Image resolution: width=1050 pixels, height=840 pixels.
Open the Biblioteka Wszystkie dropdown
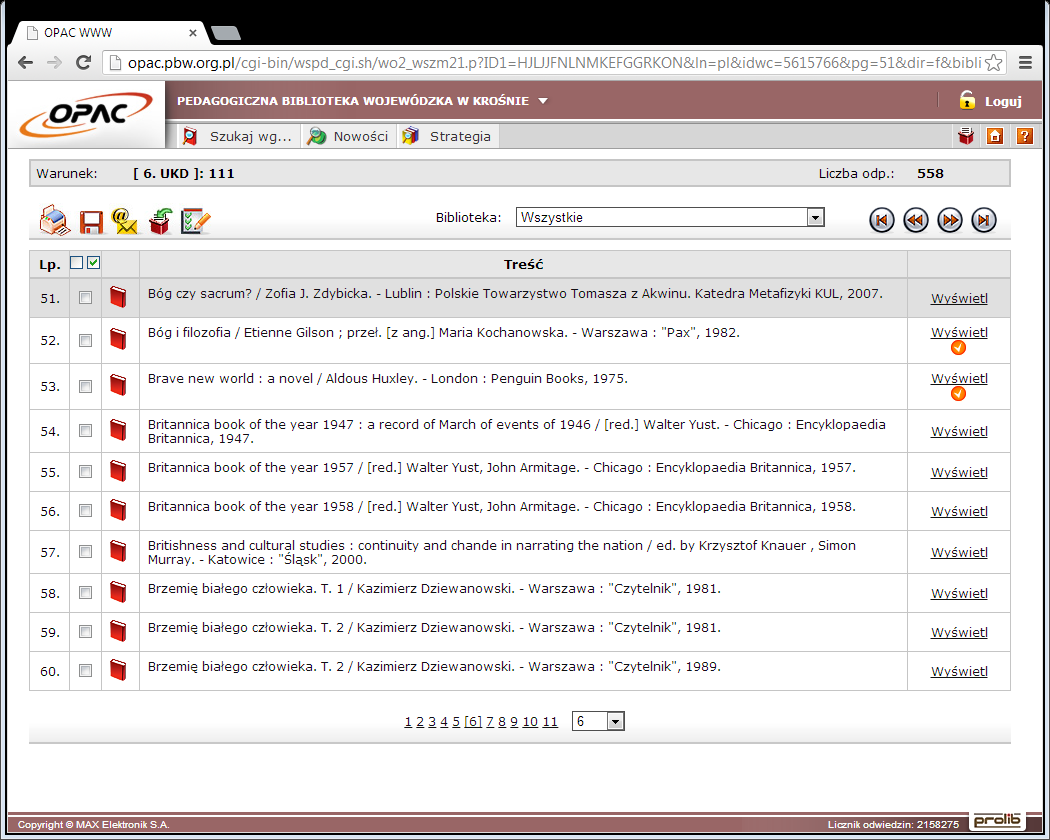point(670,217)
